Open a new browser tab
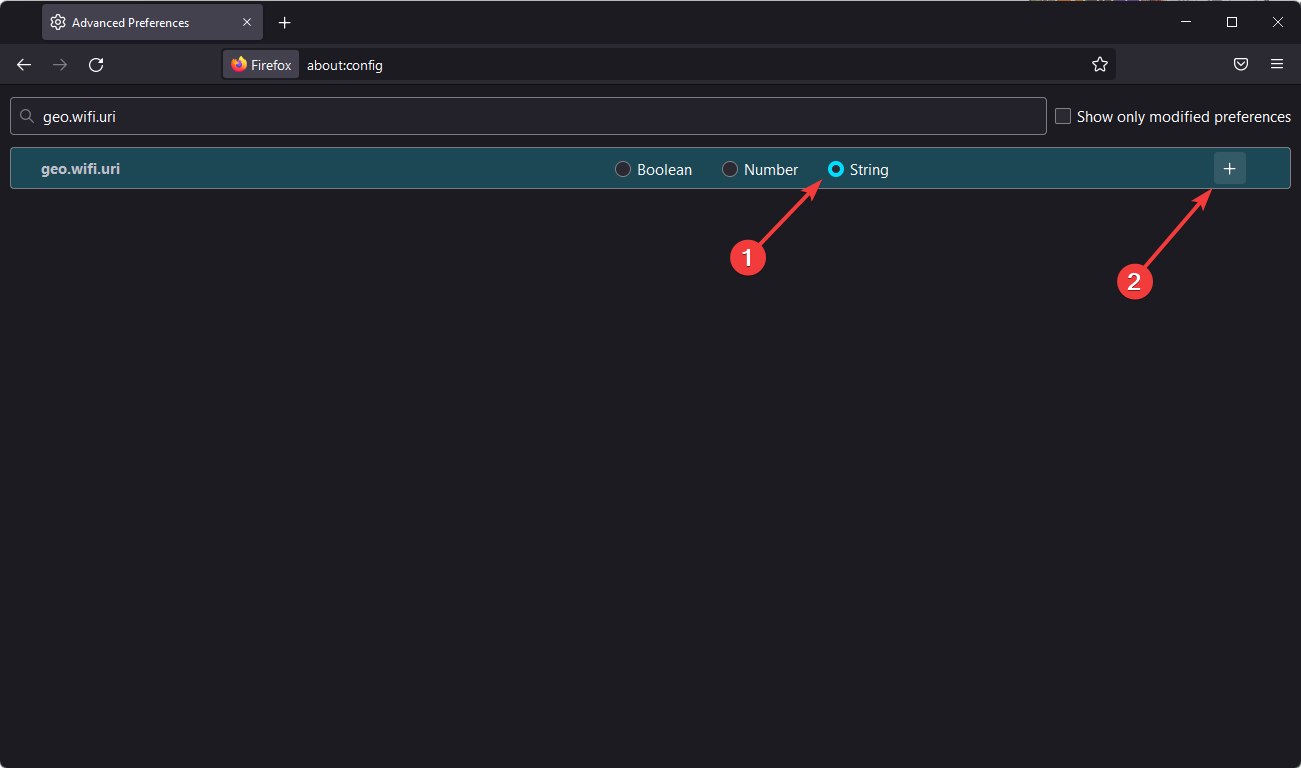 [284, 21]
